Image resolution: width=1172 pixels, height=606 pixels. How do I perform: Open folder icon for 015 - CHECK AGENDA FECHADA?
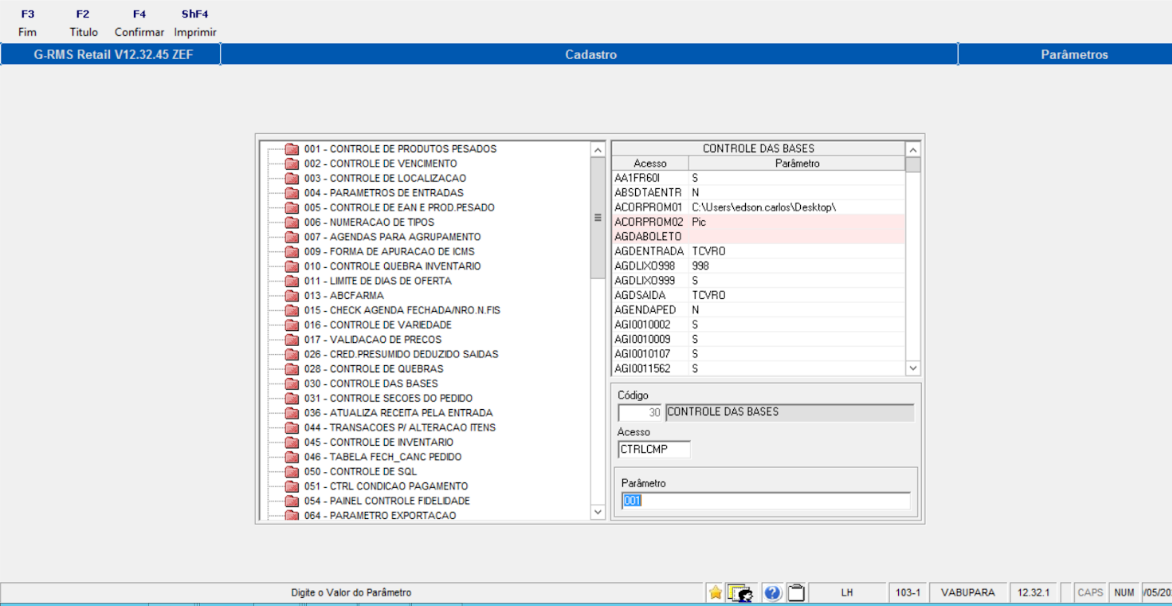(292, 310)
